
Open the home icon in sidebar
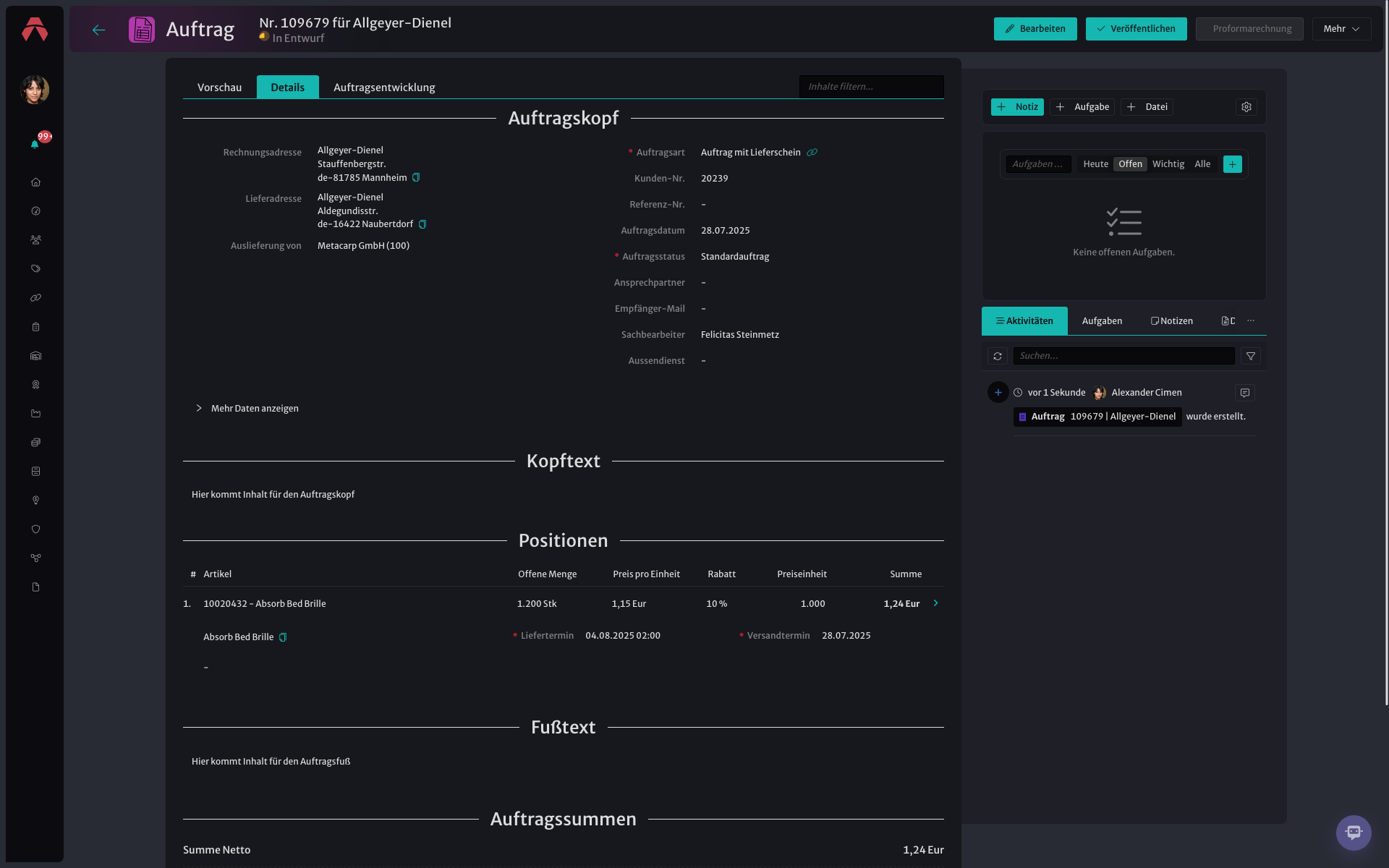(35, 182)
